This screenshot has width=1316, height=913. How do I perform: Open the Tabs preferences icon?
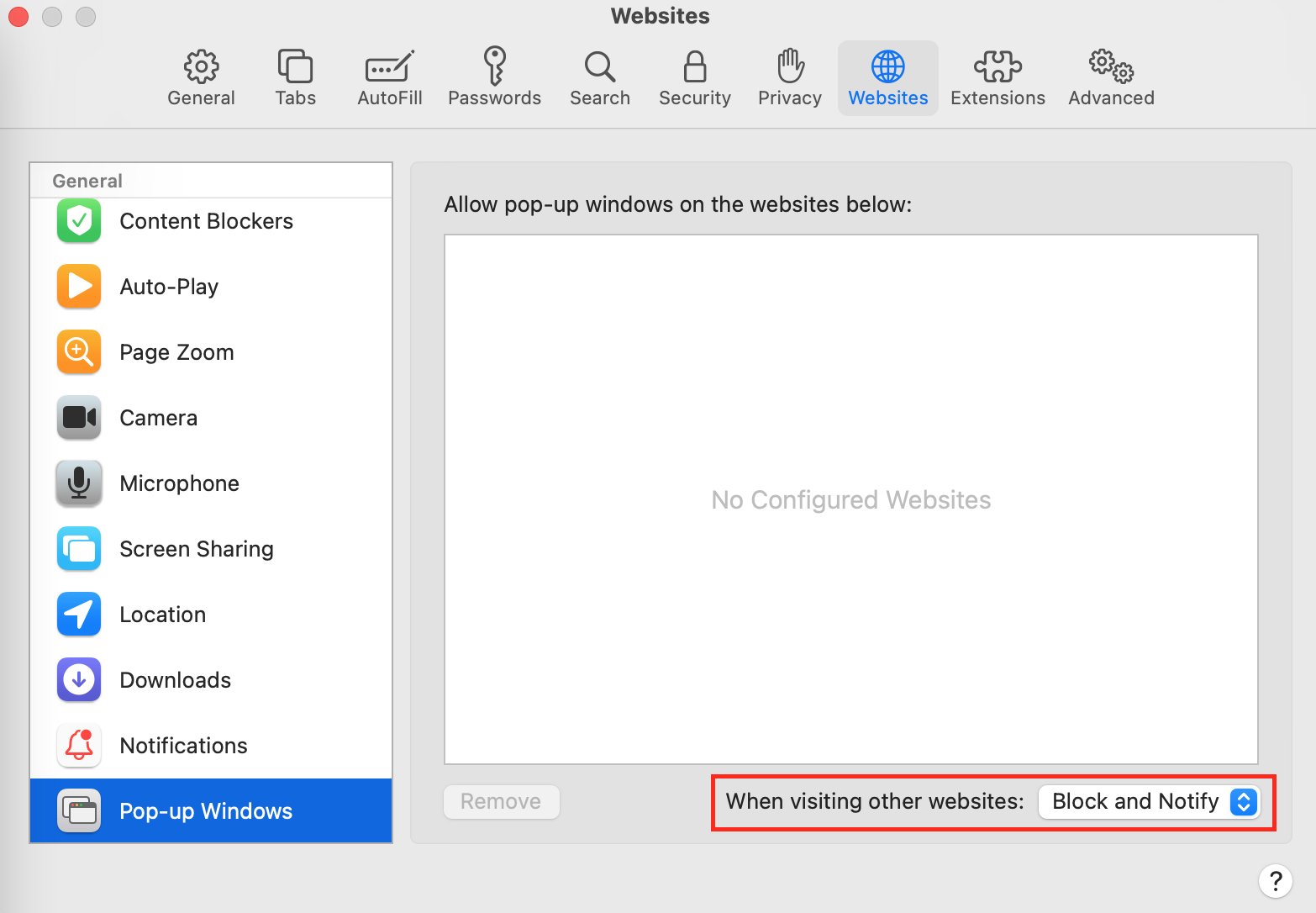pyautogui.click(x=295, y=66)
